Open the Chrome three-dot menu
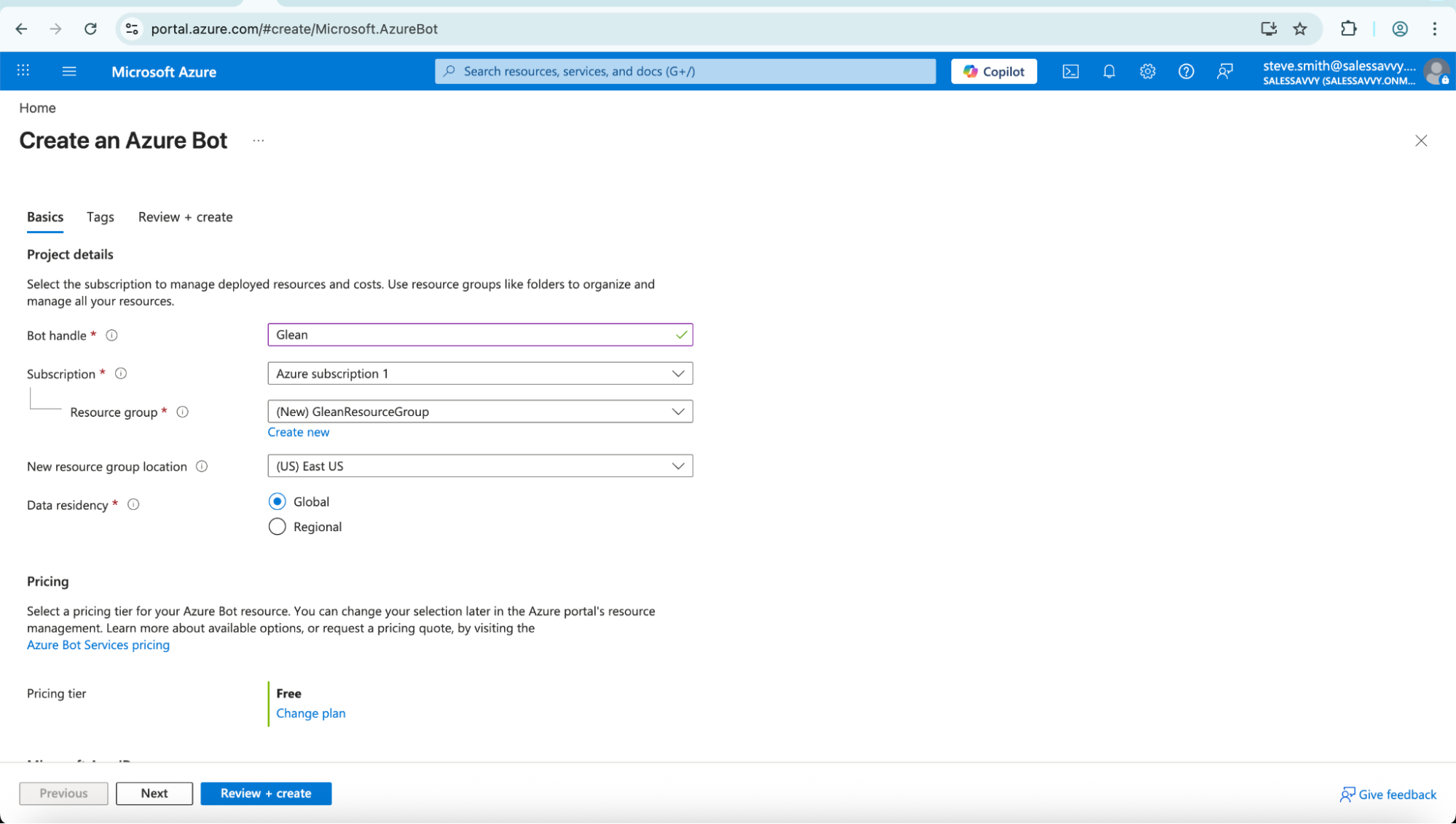The image size is (1456, 824). pyautogui.click(x=1435, y=28)
